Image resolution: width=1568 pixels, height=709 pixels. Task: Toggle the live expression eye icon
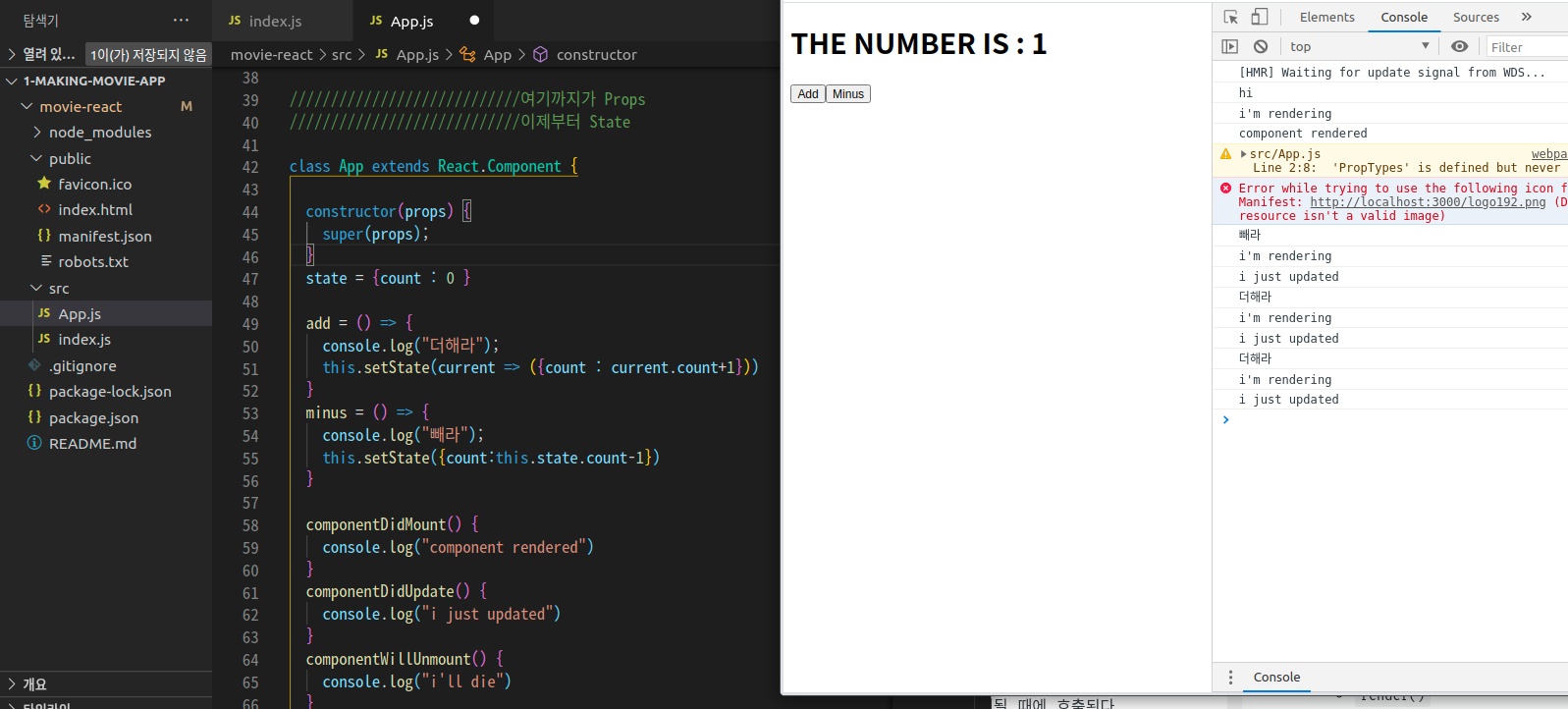pyautogui.click(x=1460, y=46)
